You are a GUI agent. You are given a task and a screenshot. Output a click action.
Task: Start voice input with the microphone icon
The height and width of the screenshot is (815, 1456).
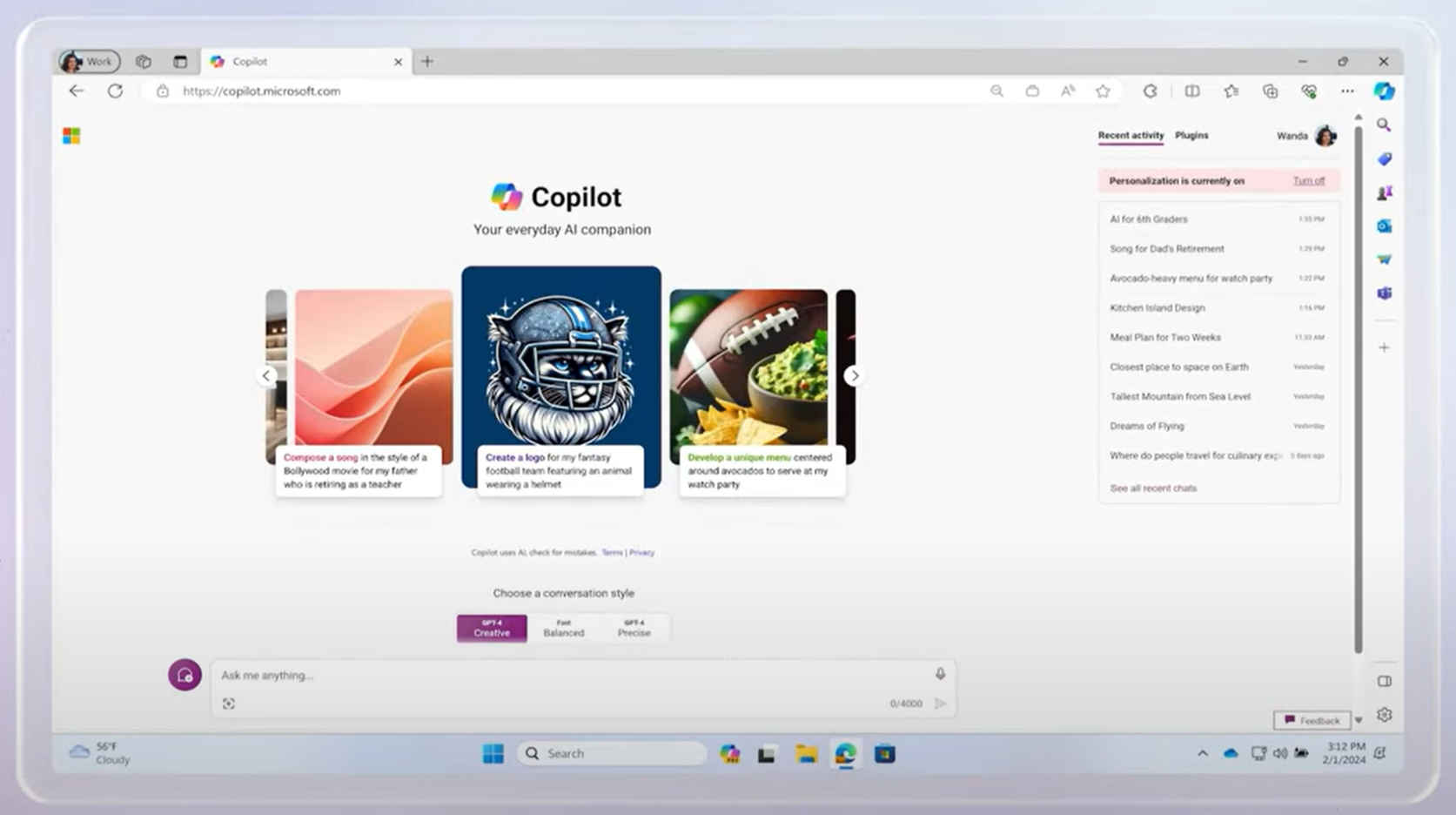point(940,674)
